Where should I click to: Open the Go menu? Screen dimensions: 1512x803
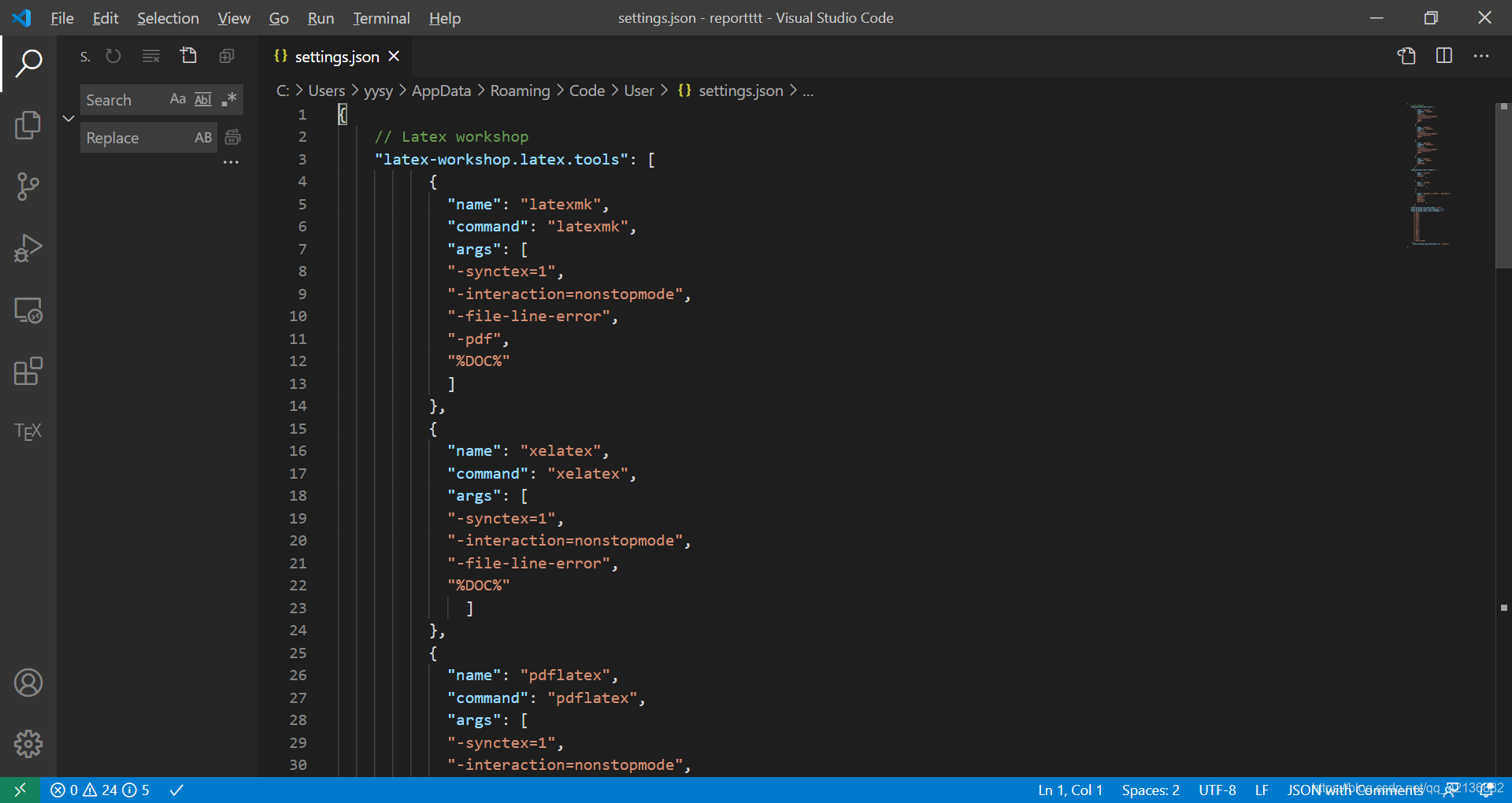[x=279, y=17]
